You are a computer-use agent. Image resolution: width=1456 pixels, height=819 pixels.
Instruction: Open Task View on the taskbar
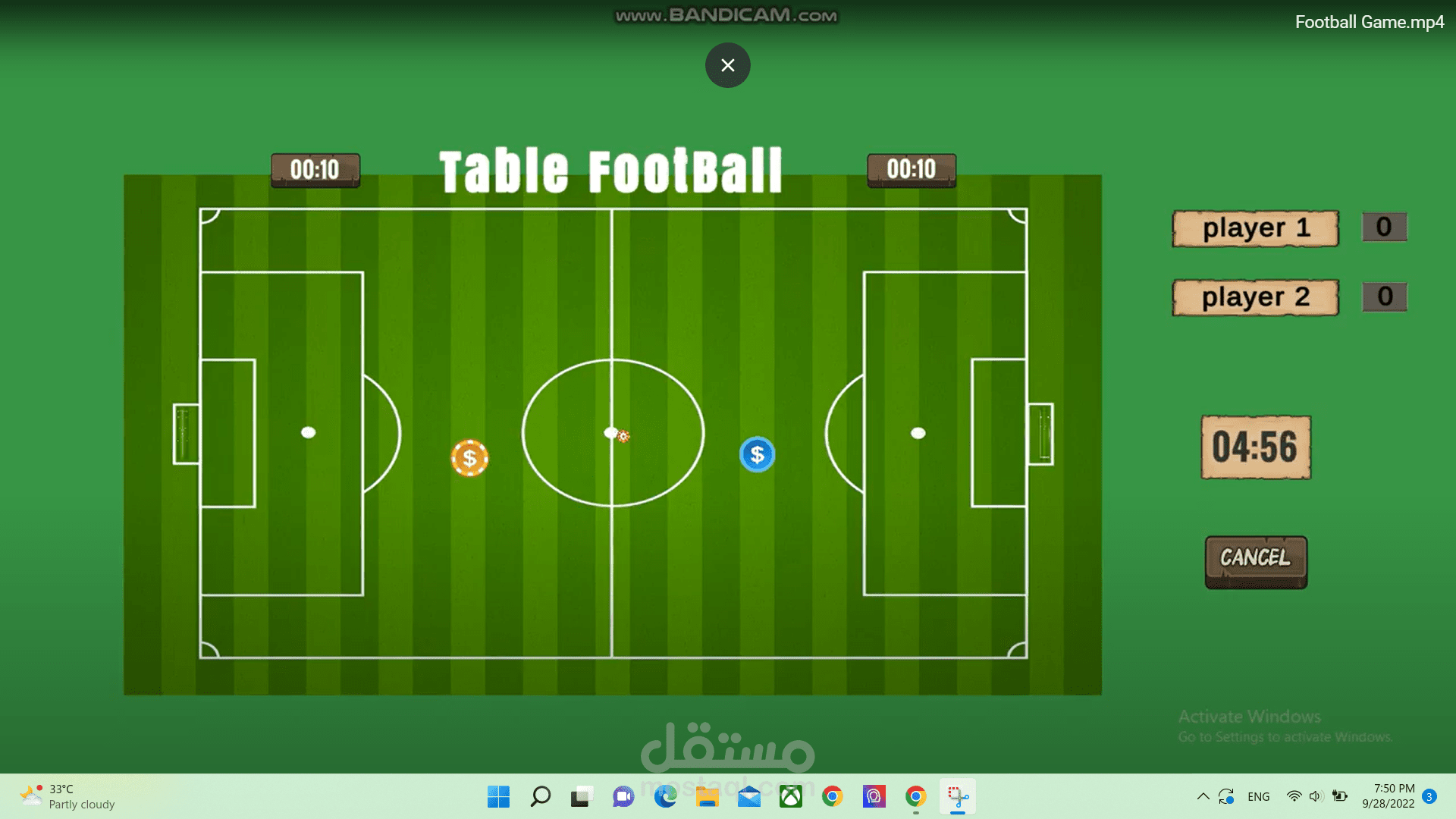(581, 796)
